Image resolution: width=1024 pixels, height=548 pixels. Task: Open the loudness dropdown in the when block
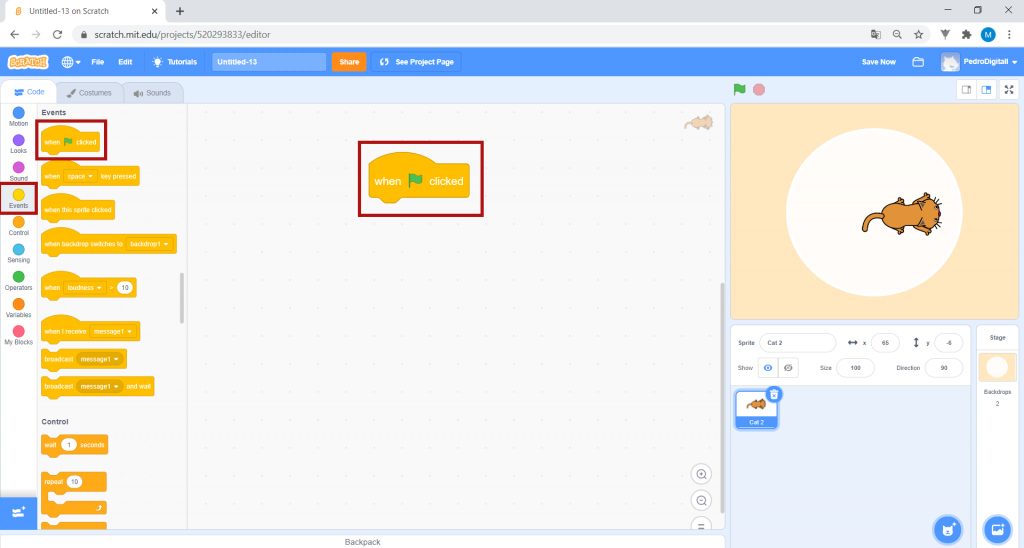(85, 287)
